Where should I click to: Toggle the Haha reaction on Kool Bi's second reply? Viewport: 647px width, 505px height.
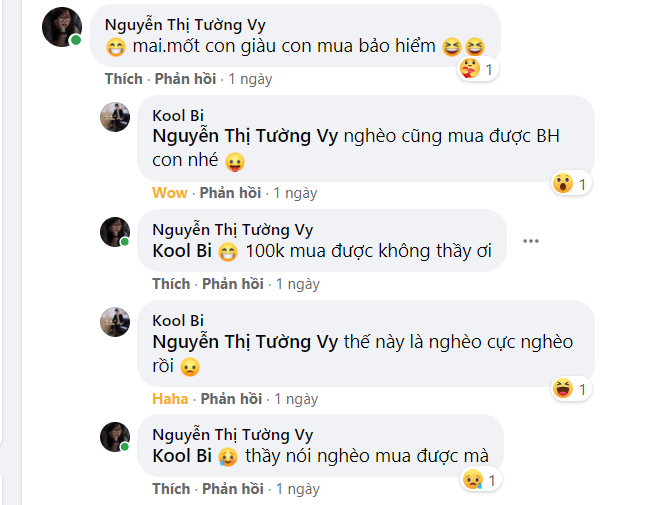point(170,398)
